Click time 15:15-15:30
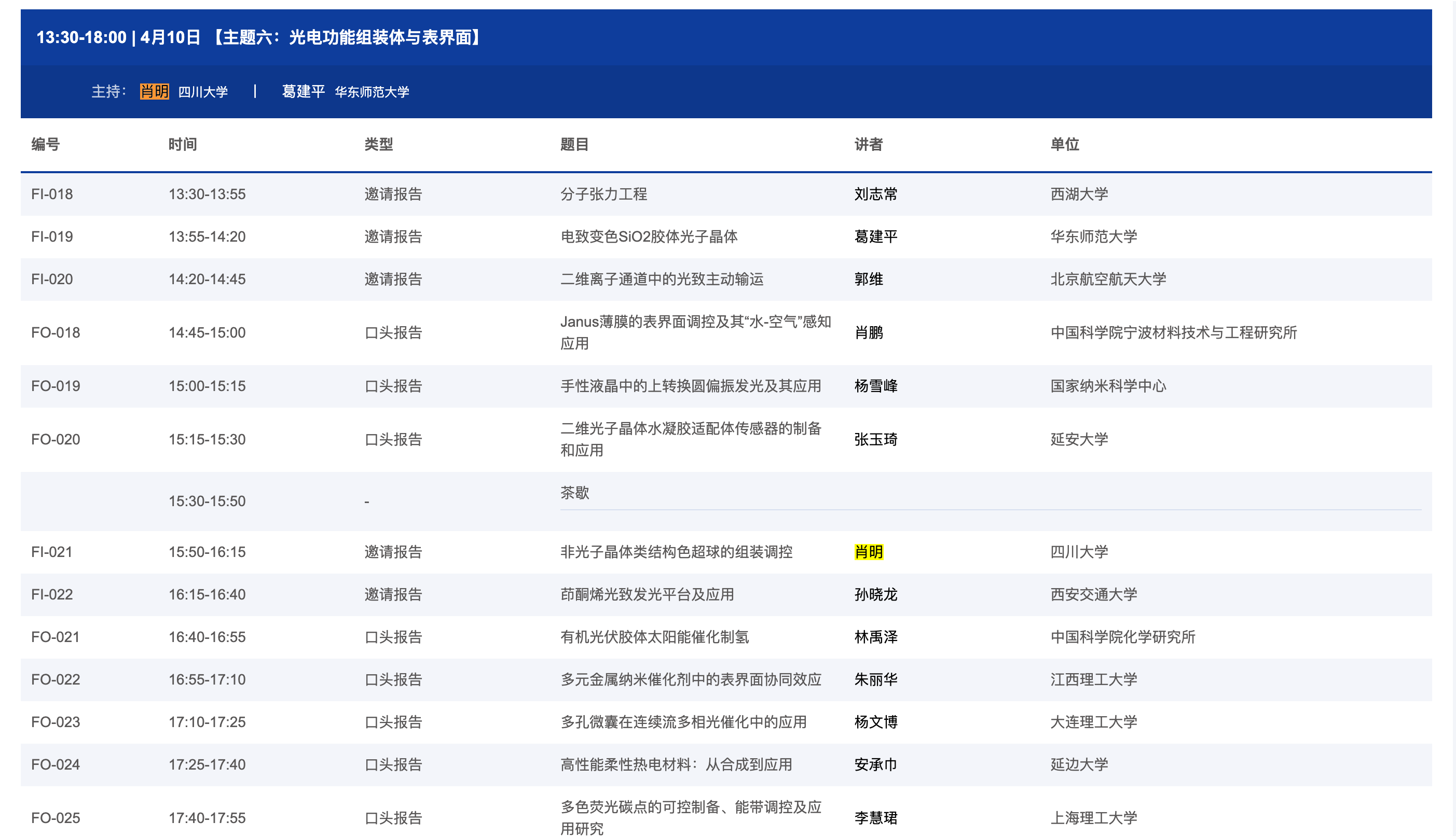 [207, 439]
